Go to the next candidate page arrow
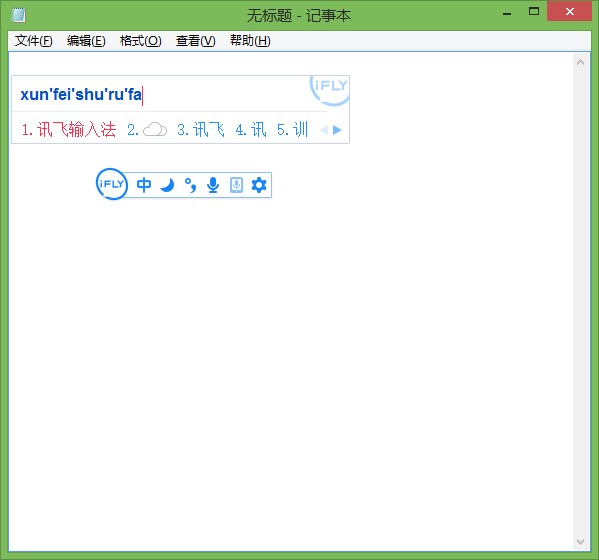This screenshot has height=560, width=599. pyautogui.click(x=337, y=130)
